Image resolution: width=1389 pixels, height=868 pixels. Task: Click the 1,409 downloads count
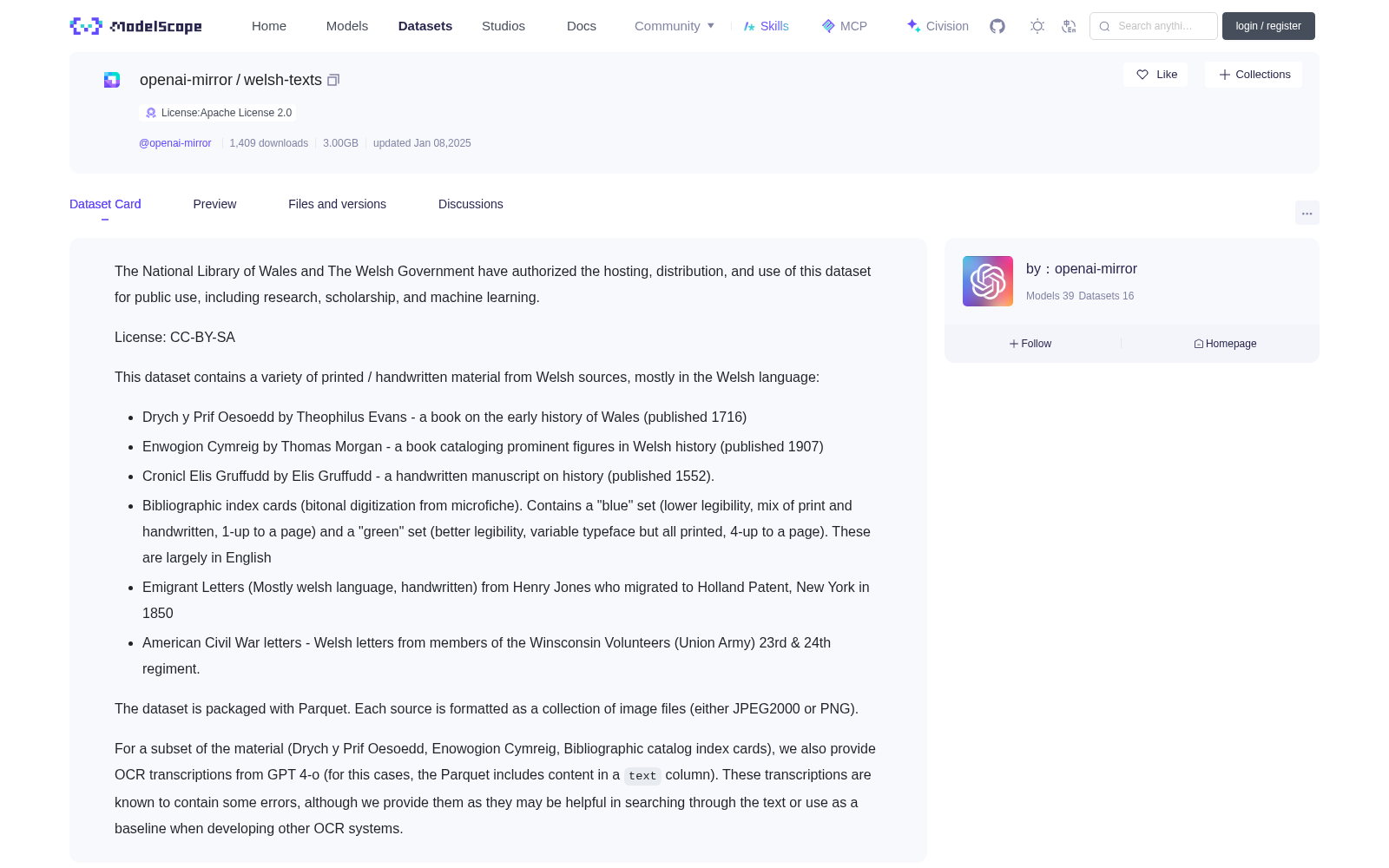point(269,143)
